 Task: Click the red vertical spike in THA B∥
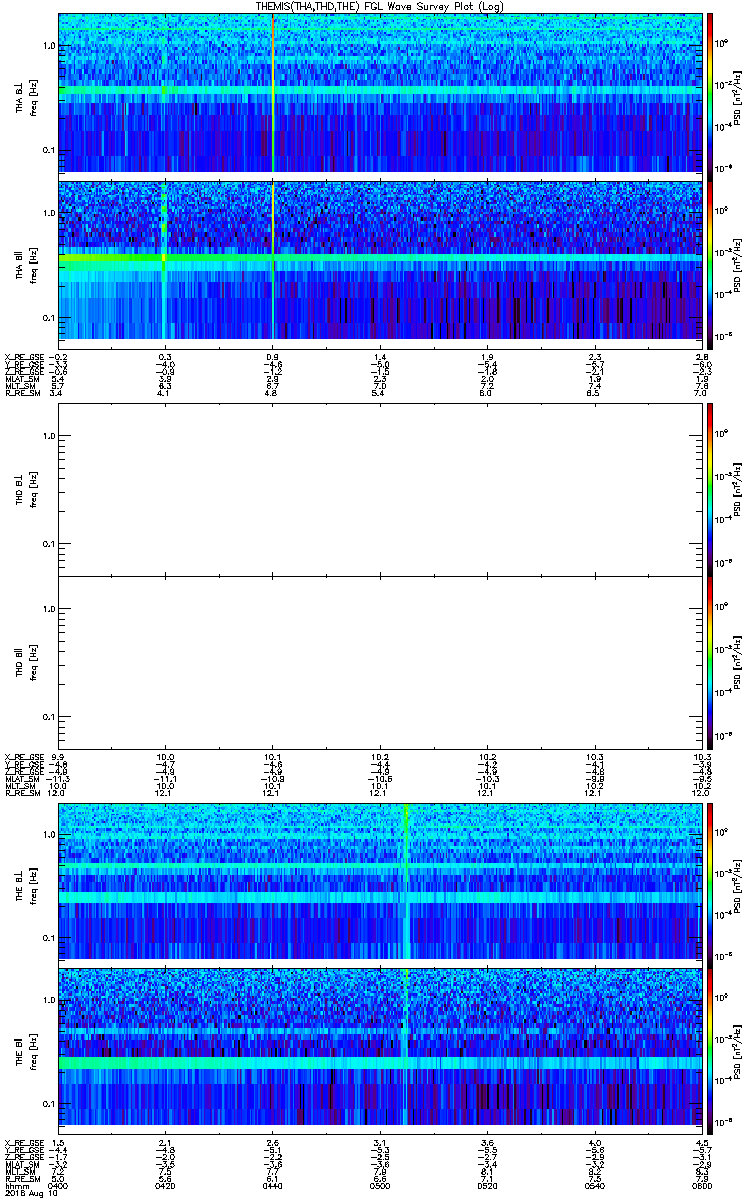point(272,260)
